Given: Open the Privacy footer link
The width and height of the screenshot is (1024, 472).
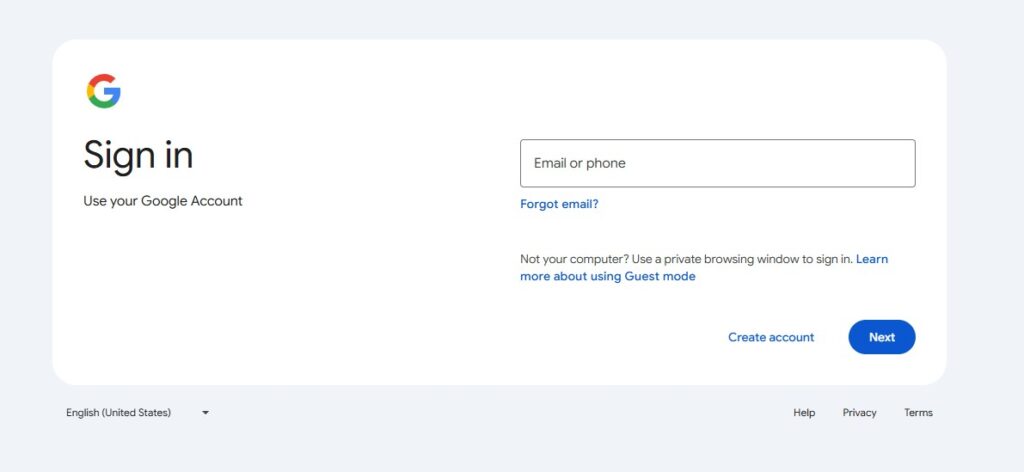Looking at the screenshot, I should point(859,412).
